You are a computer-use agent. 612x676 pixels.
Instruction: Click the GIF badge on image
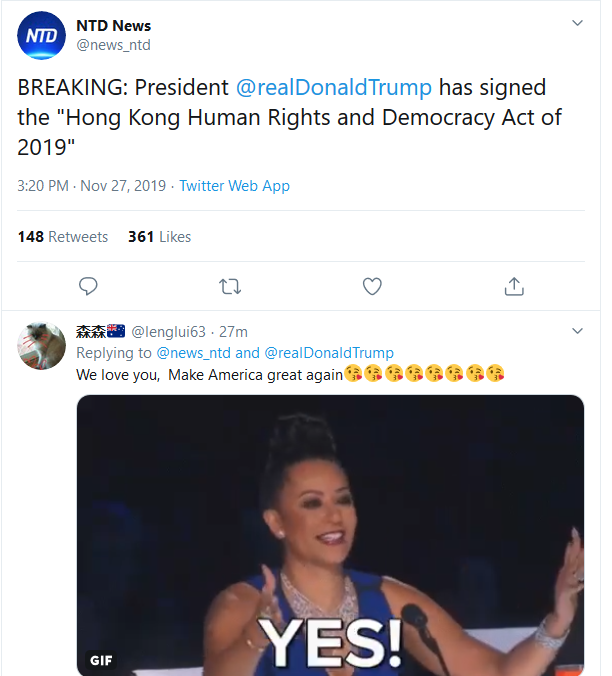101,660
